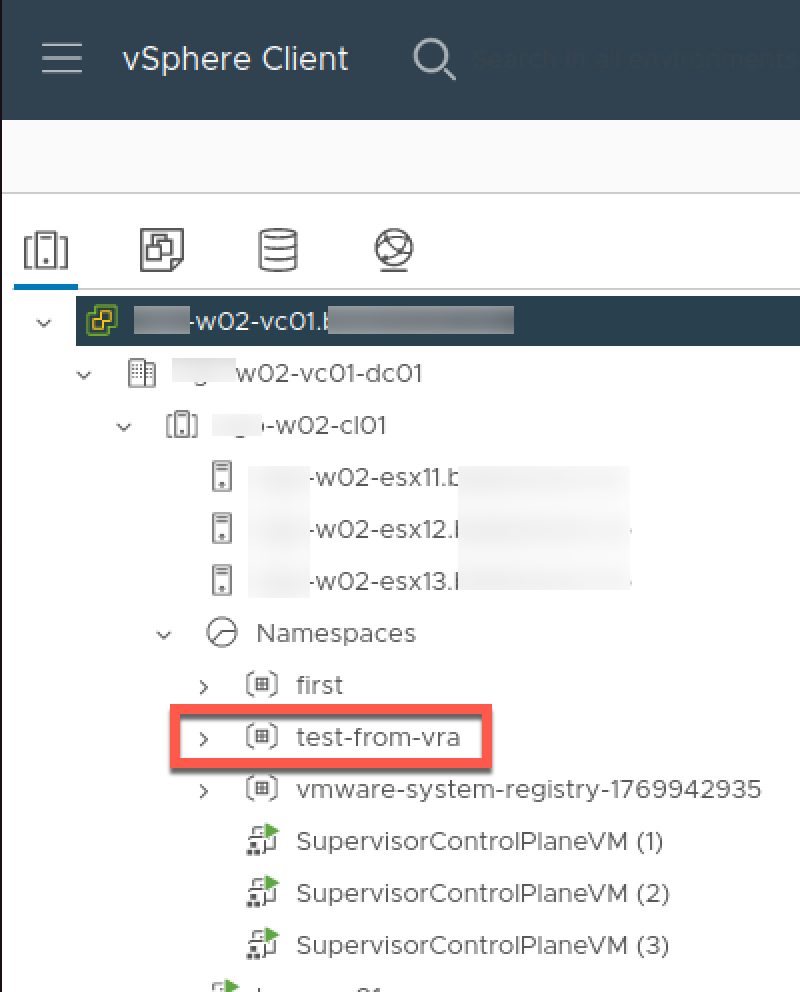800x992 pixels.
Task: Click the host icon for w02-esx12
Action: 222,528
